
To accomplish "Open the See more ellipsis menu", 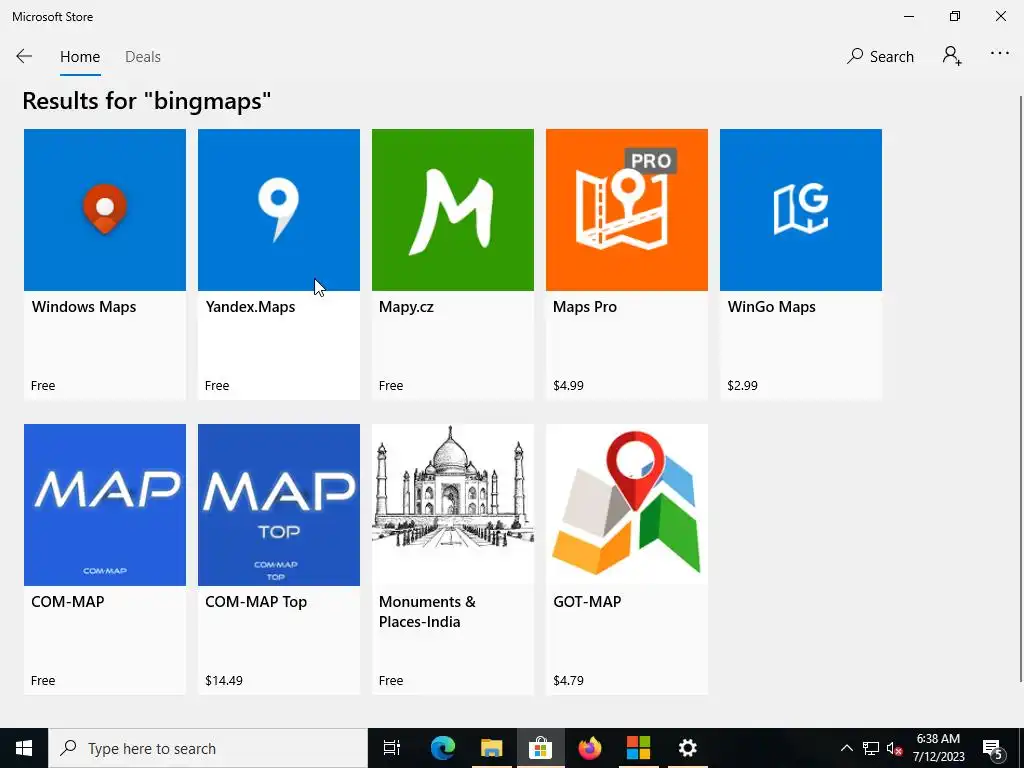I will [x=1000, y=54].
